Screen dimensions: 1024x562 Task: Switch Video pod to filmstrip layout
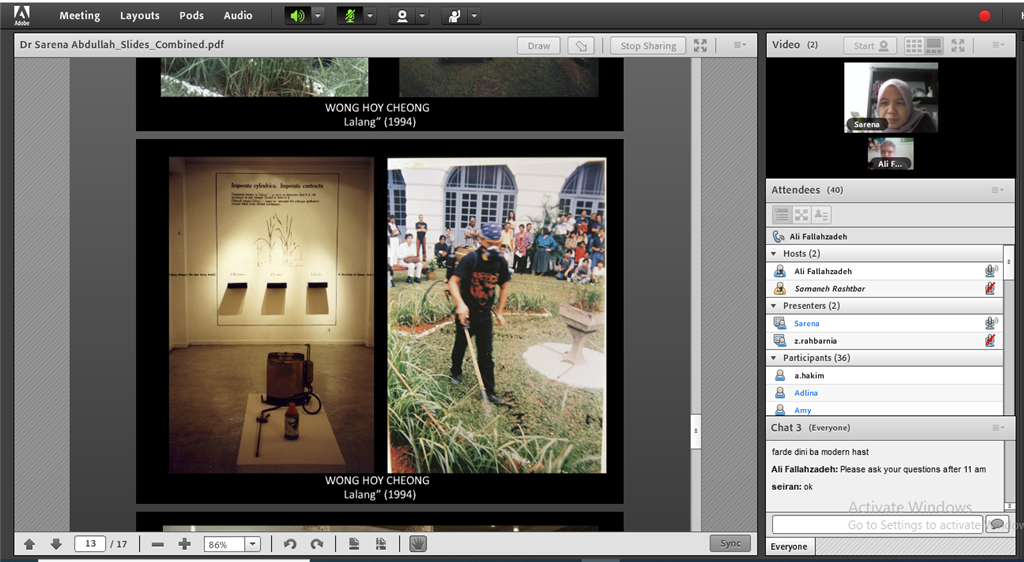tap(934, 46)
